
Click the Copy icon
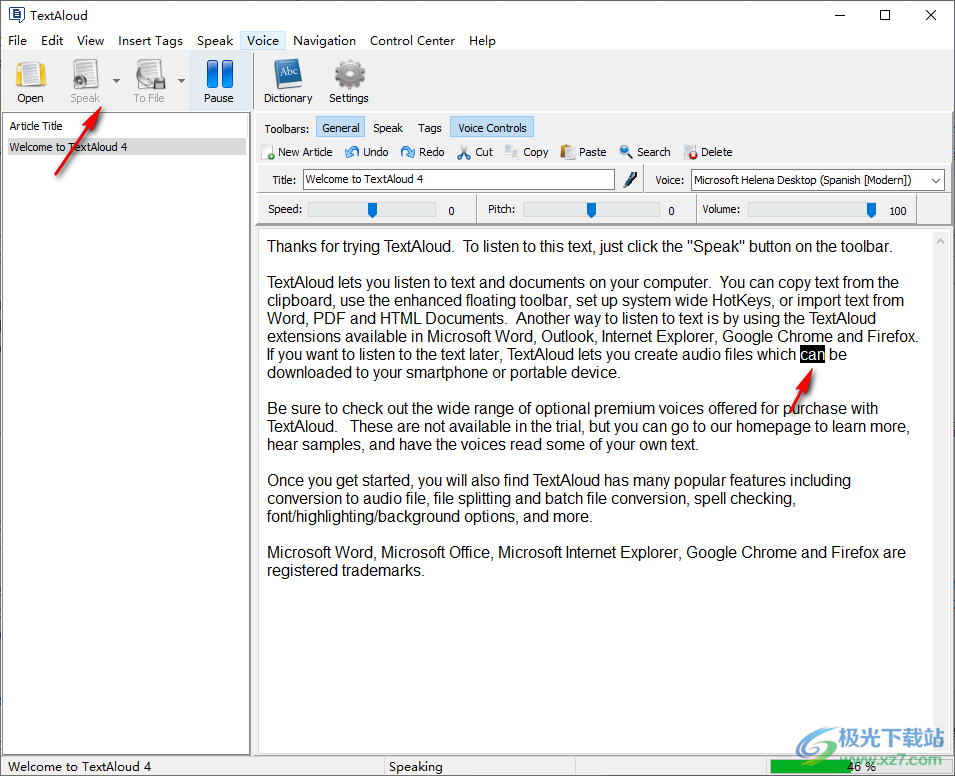512,152
